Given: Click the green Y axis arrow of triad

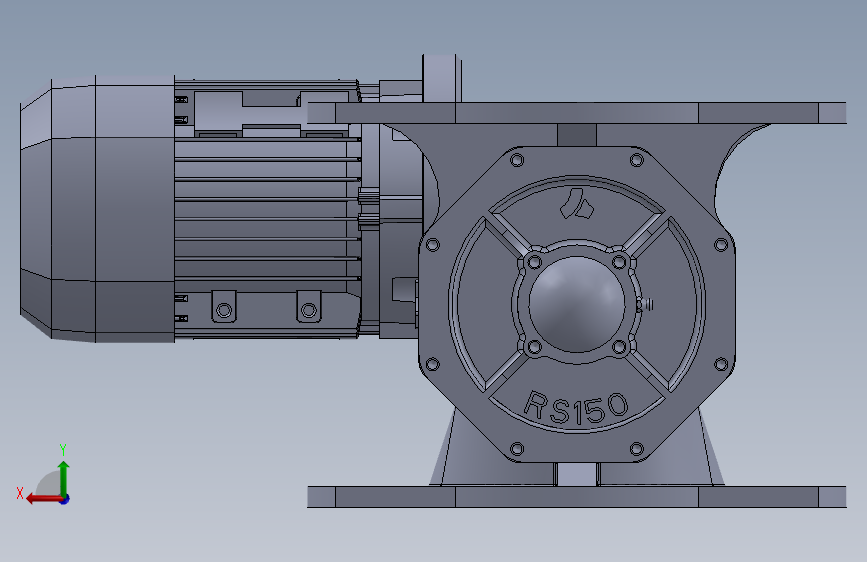Looking at the screenshot, I should pyautogui.click(x=64, y=478).
